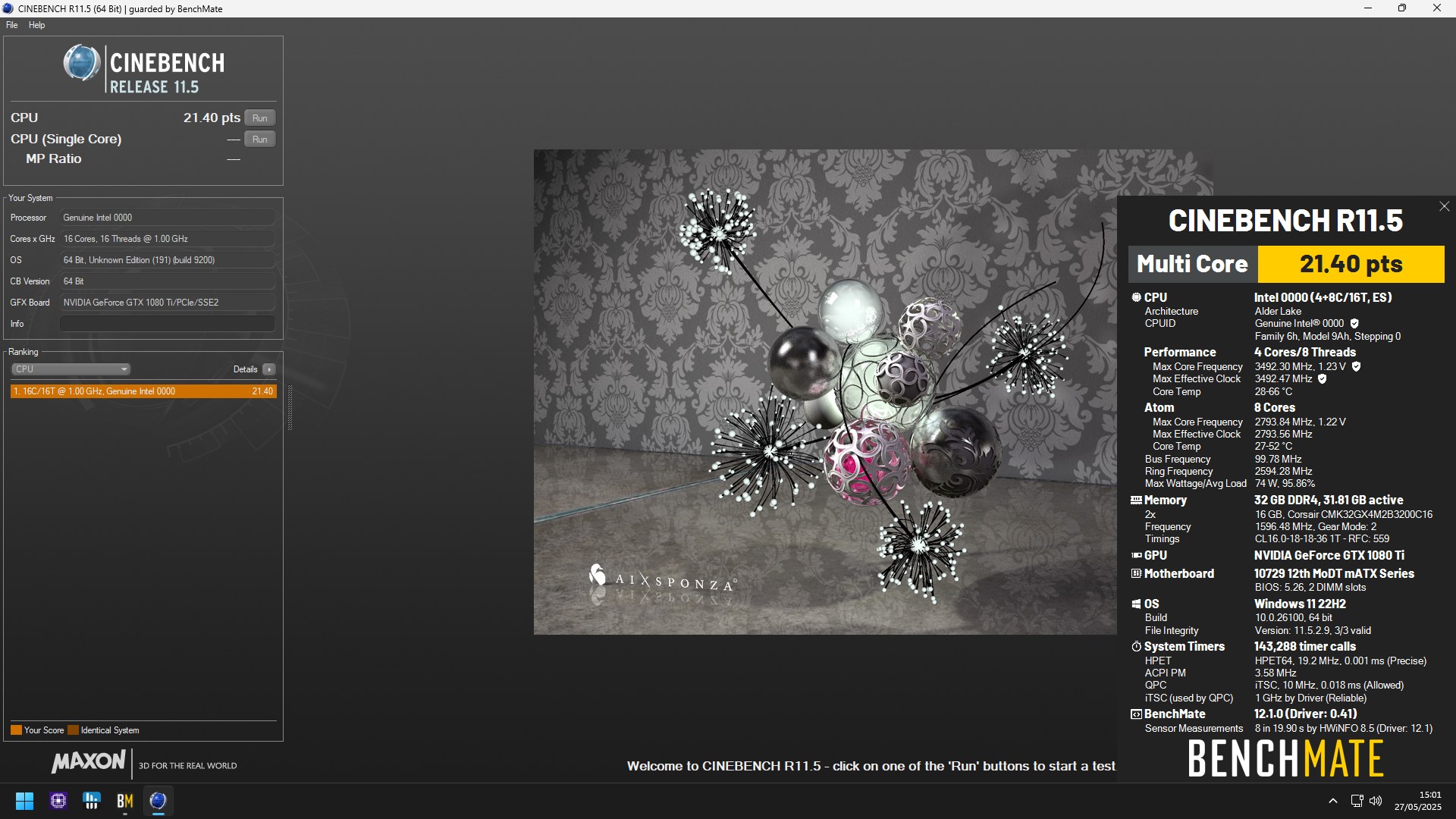The height and width of the screenshot is (819, 1456).
Task: Click the Cinebench globe logo icon
Action: click(81, 63)
